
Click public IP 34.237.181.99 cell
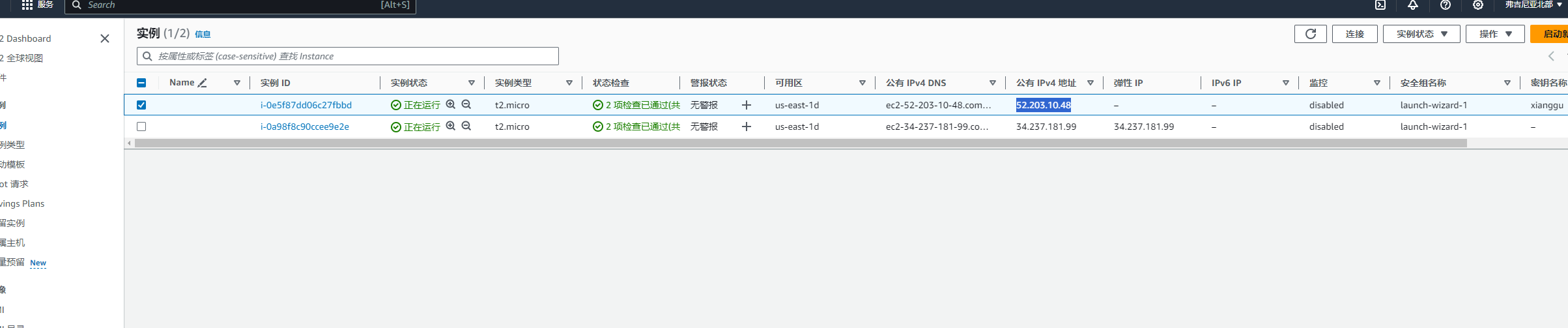(x=1046, y=127)
